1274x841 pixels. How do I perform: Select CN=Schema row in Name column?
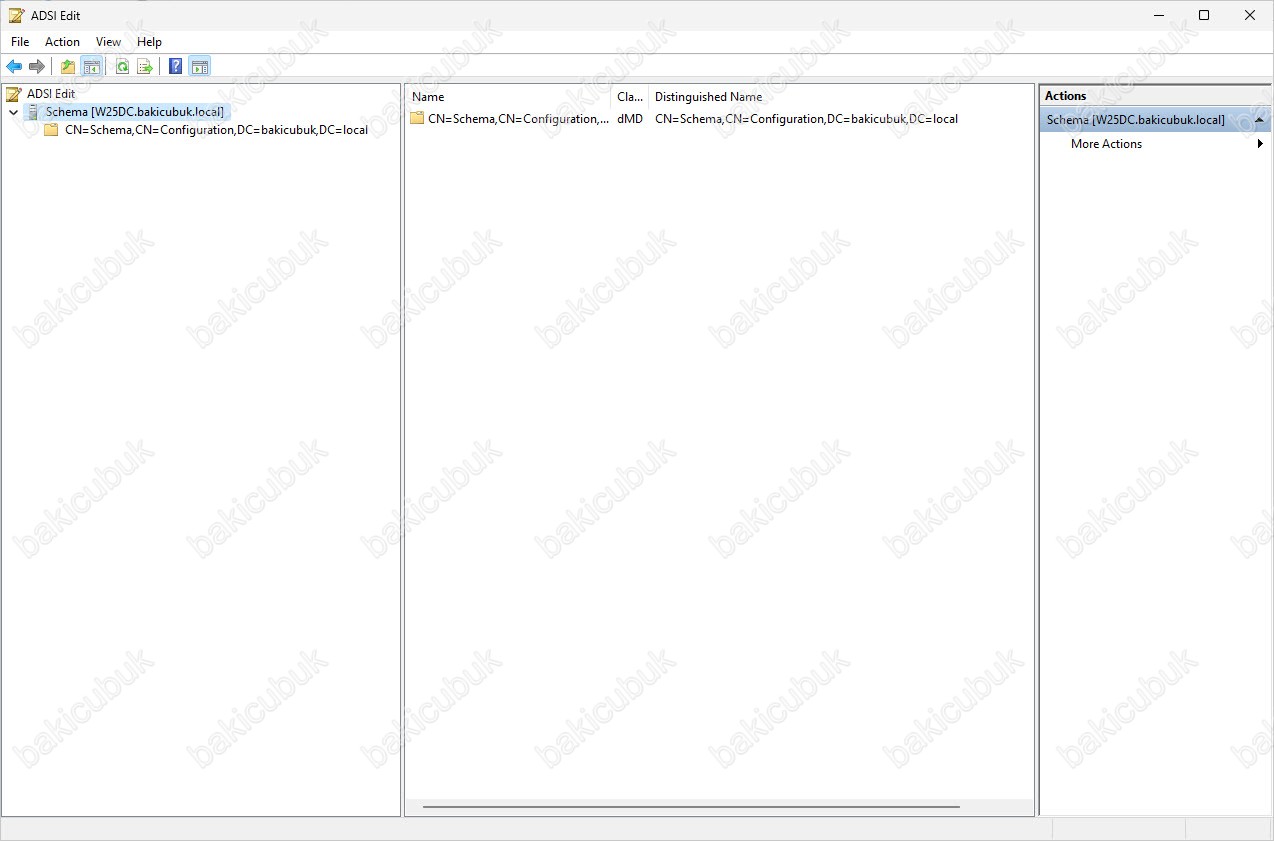(x=518, y=118)
